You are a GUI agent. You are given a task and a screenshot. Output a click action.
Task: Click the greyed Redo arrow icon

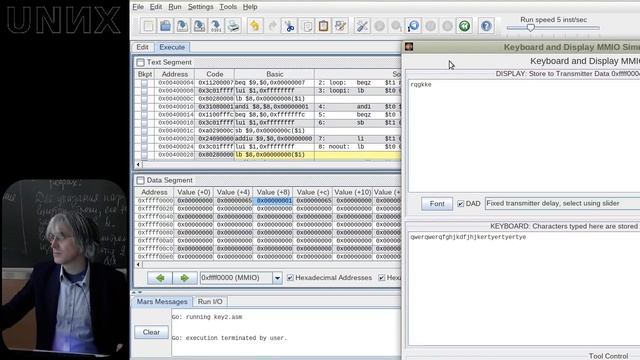(x=272, y=26)
